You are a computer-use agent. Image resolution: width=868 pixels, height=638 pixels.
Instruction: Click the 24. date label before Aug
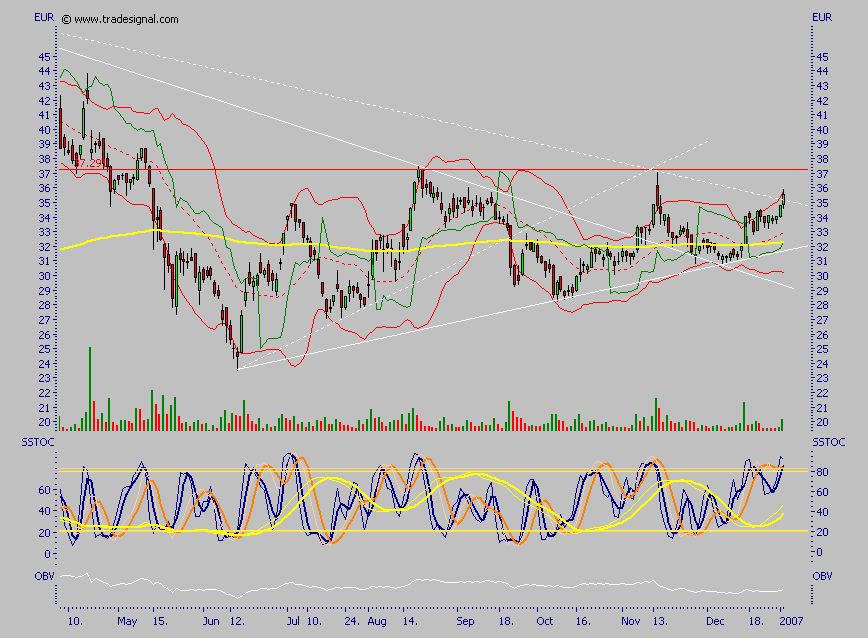point(351,621)
